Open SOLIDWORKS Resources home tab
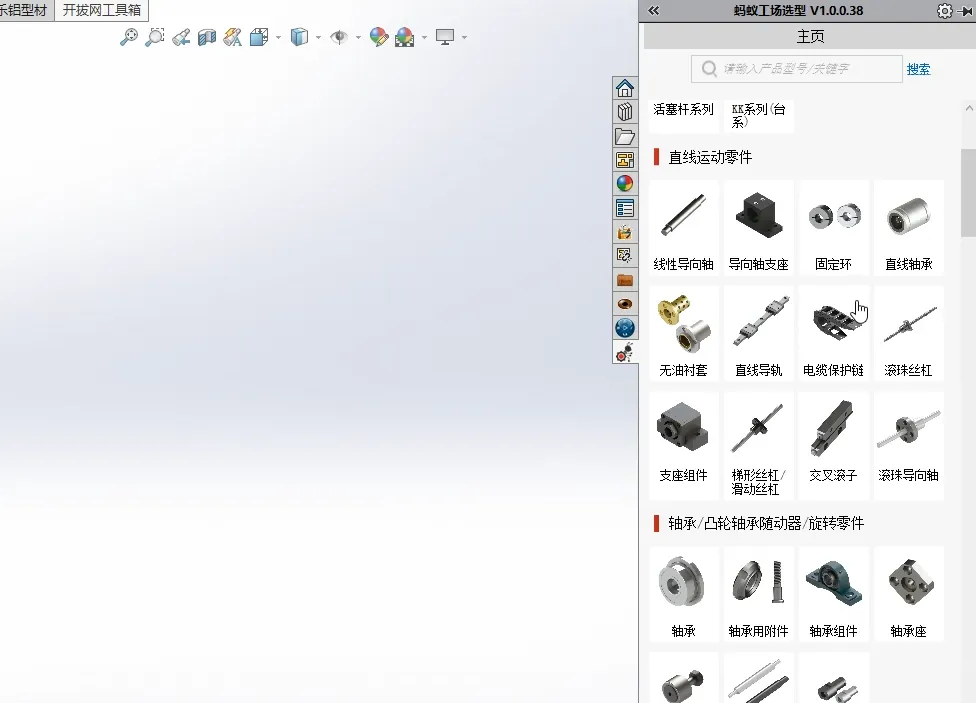Viewport: 976px width, 703px height. click(x=625, y=88)
